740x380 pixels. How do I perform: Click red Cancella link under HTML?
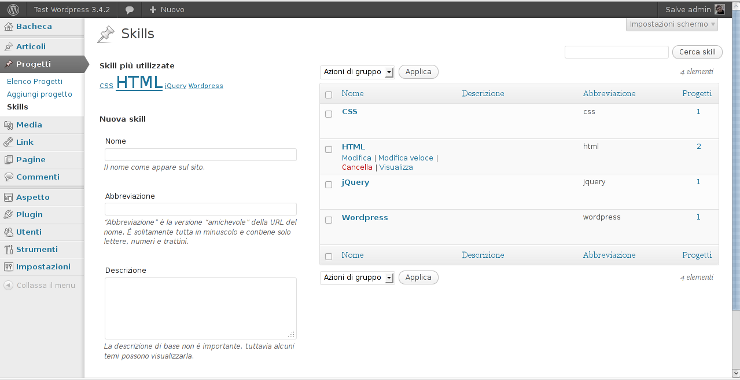357,168
